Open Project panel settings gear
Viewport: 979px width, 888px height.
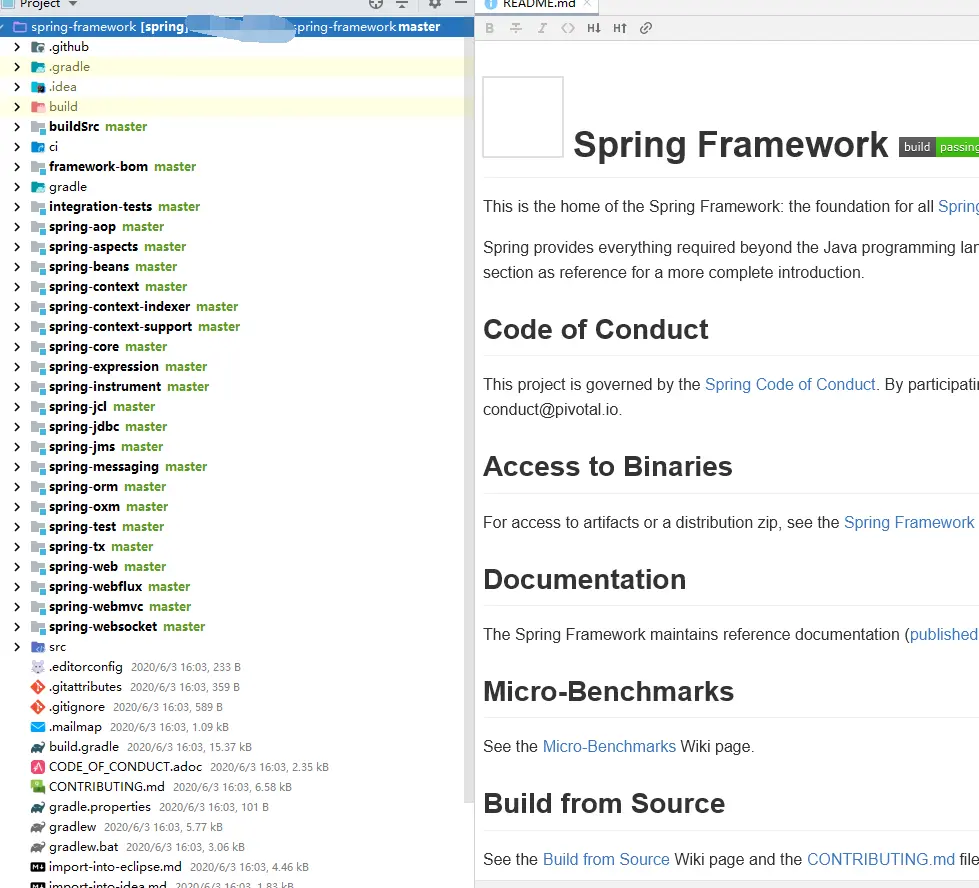pyautogui.click(x=435, y=4)
